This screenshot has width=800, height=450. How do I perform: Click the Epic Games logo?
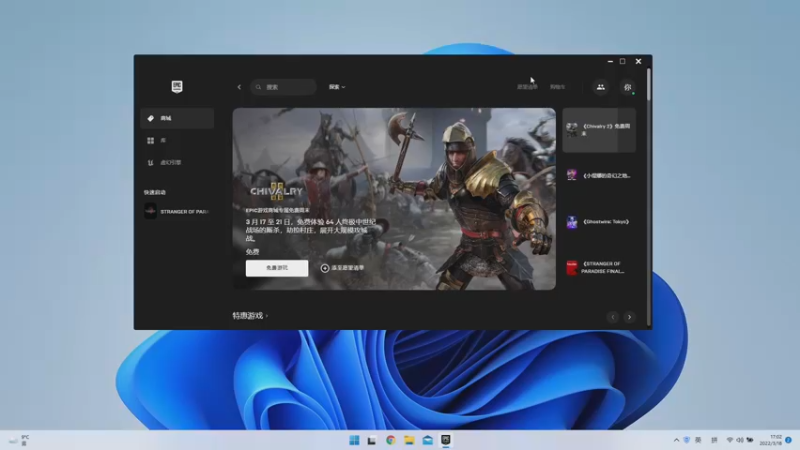click(177, 87)
